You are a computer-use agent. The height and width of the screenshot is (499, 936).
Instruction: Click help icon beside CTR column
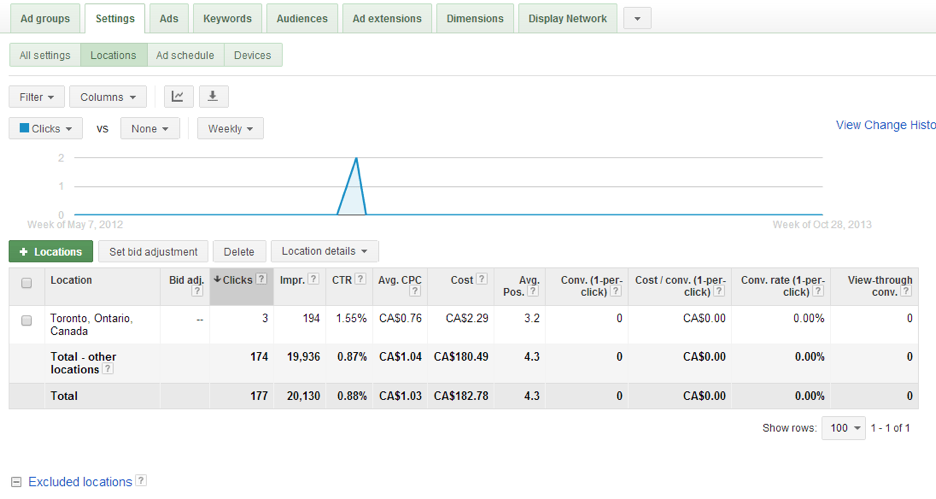click(360, 280)
